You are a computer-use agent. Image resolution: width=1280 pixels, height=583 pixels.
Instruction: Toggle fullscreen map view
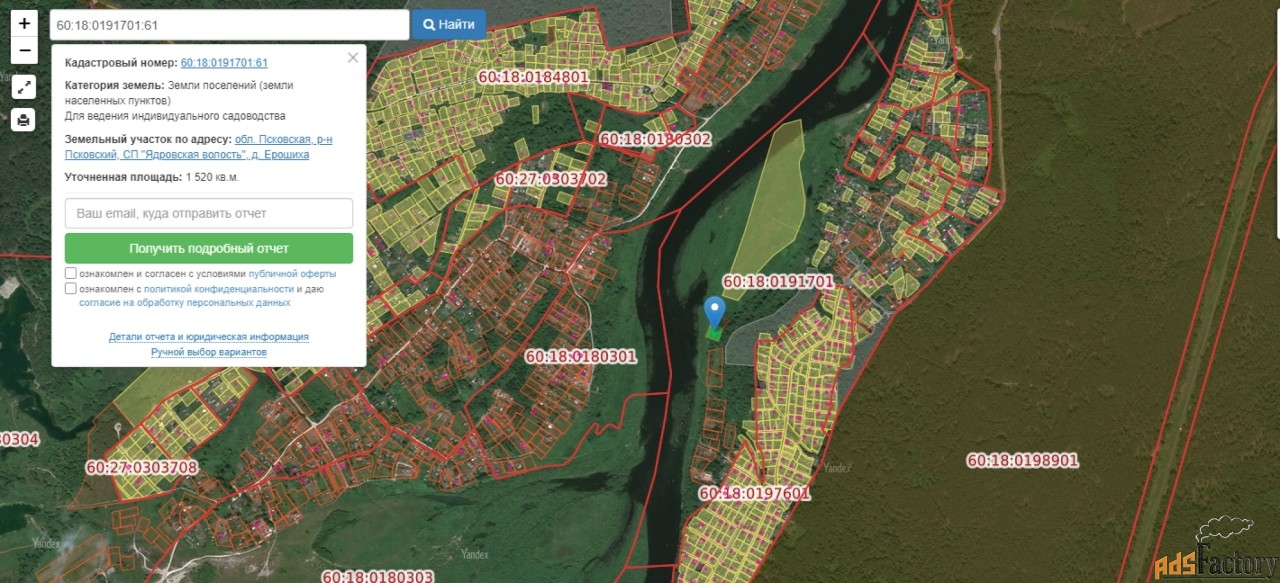(x=24, y=87)
